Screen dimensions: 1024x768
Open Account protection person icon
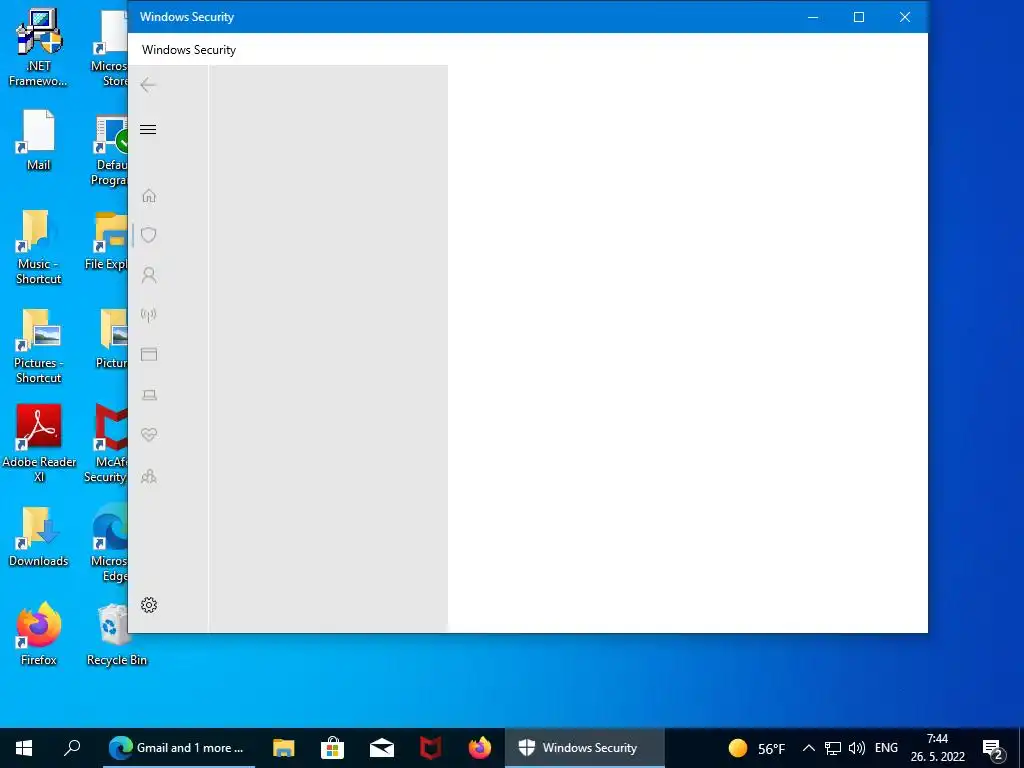(149, 275)
